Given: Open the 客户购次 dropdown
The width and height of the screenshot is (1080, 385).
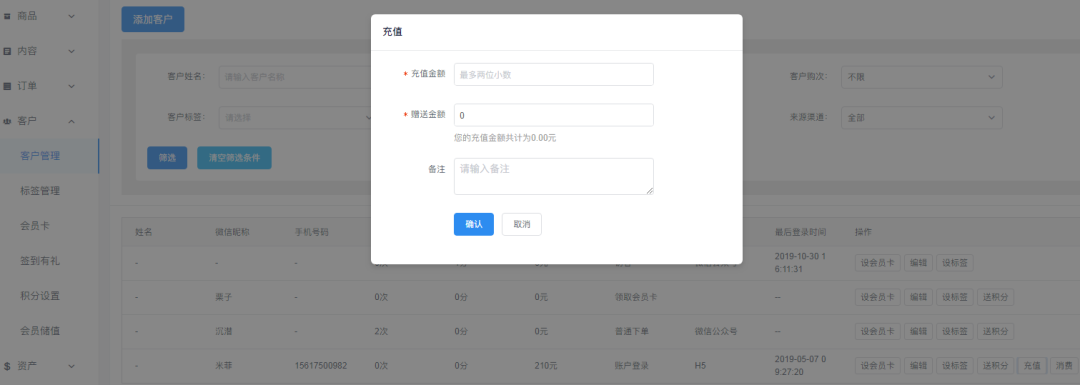Looking at the screenshot, I should pos(922,77).
